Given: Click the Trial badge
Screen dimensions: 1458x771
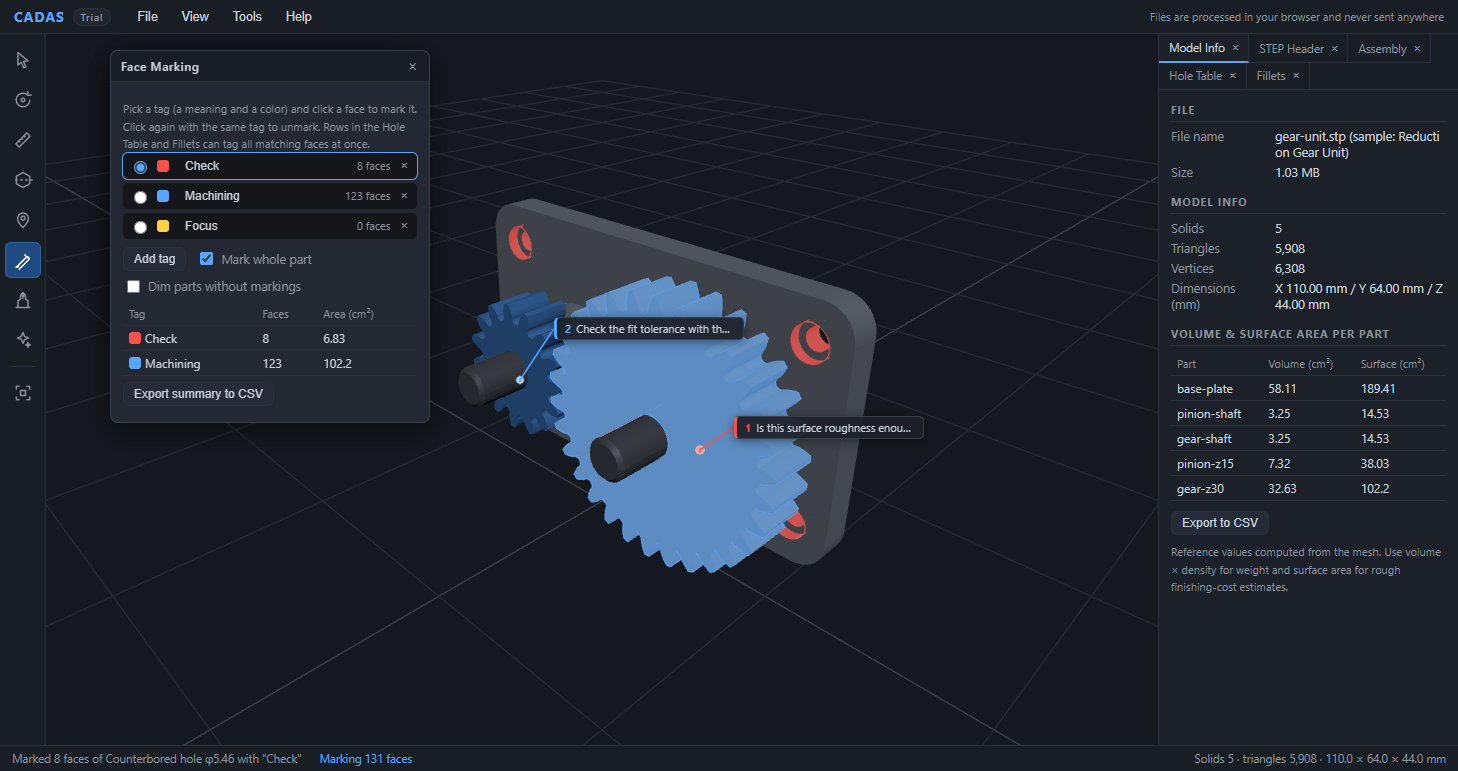Looking at the screenshot, I should tap(92, 17).
